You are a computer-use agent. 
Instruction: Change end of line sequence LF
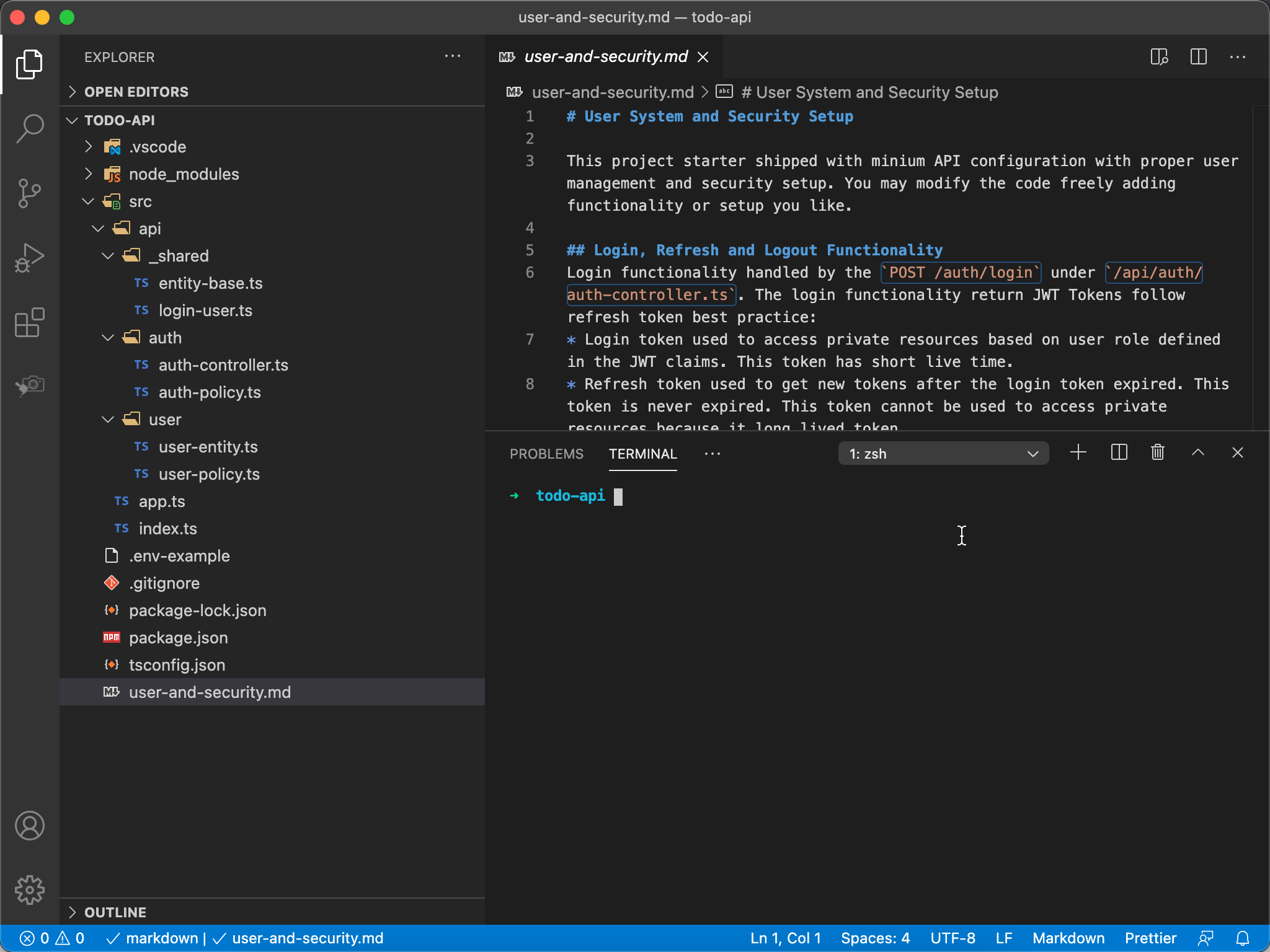pyautogui.click(x=1003, y=938)
